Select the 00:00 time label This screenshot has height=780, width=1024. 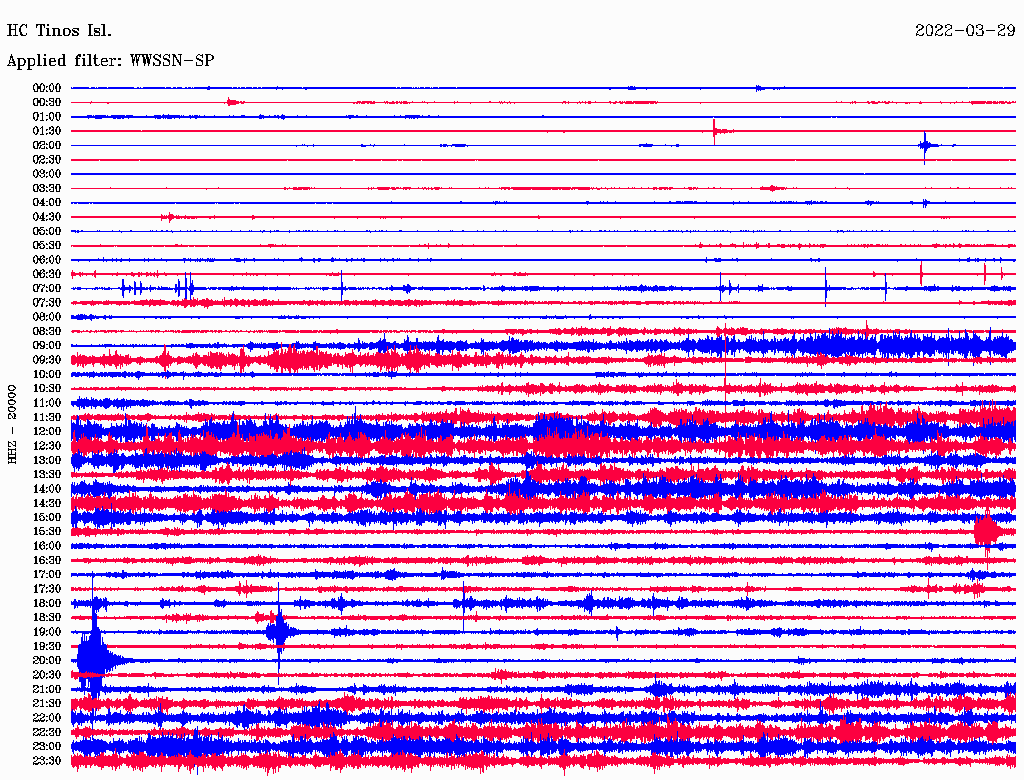[x=47, y=88]
